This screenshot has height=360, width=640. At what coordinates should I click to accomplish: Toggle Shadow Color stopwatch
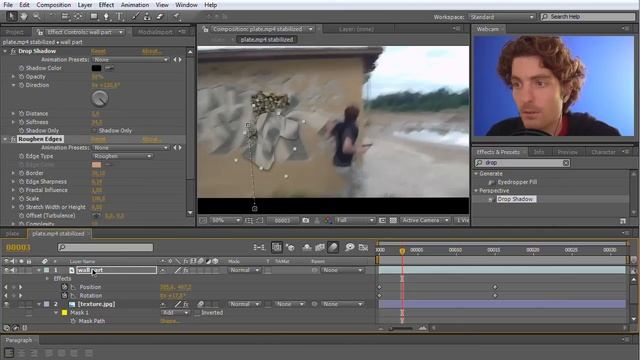point(21,68)
